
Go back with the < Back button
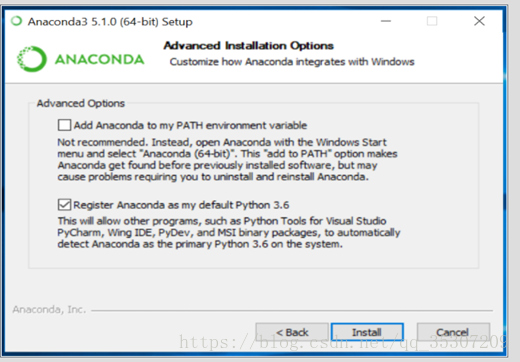point(292,332)
